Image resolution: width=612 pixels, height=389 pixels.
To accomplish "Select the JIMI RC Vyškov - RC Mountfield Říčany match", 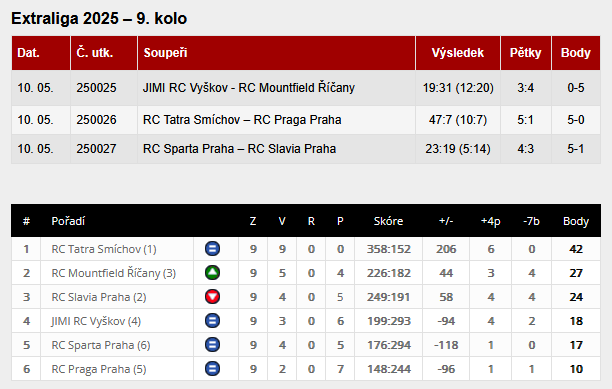I will pos(249,88).
